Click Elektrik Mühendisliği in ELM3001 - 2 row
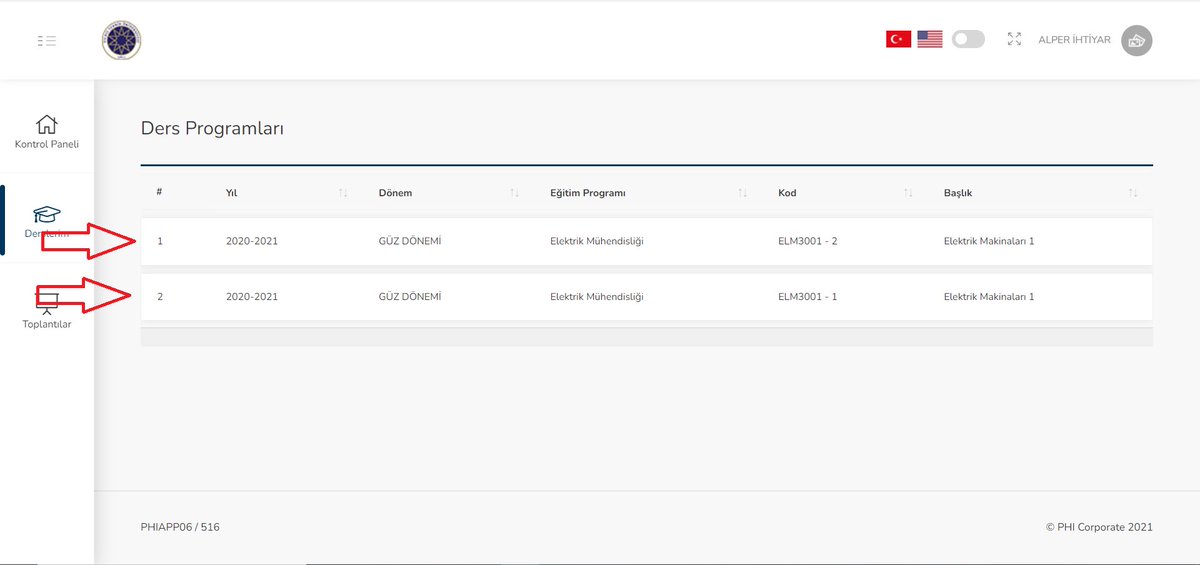This screenshot has width=1200, height=565. [x=597, y=241]
